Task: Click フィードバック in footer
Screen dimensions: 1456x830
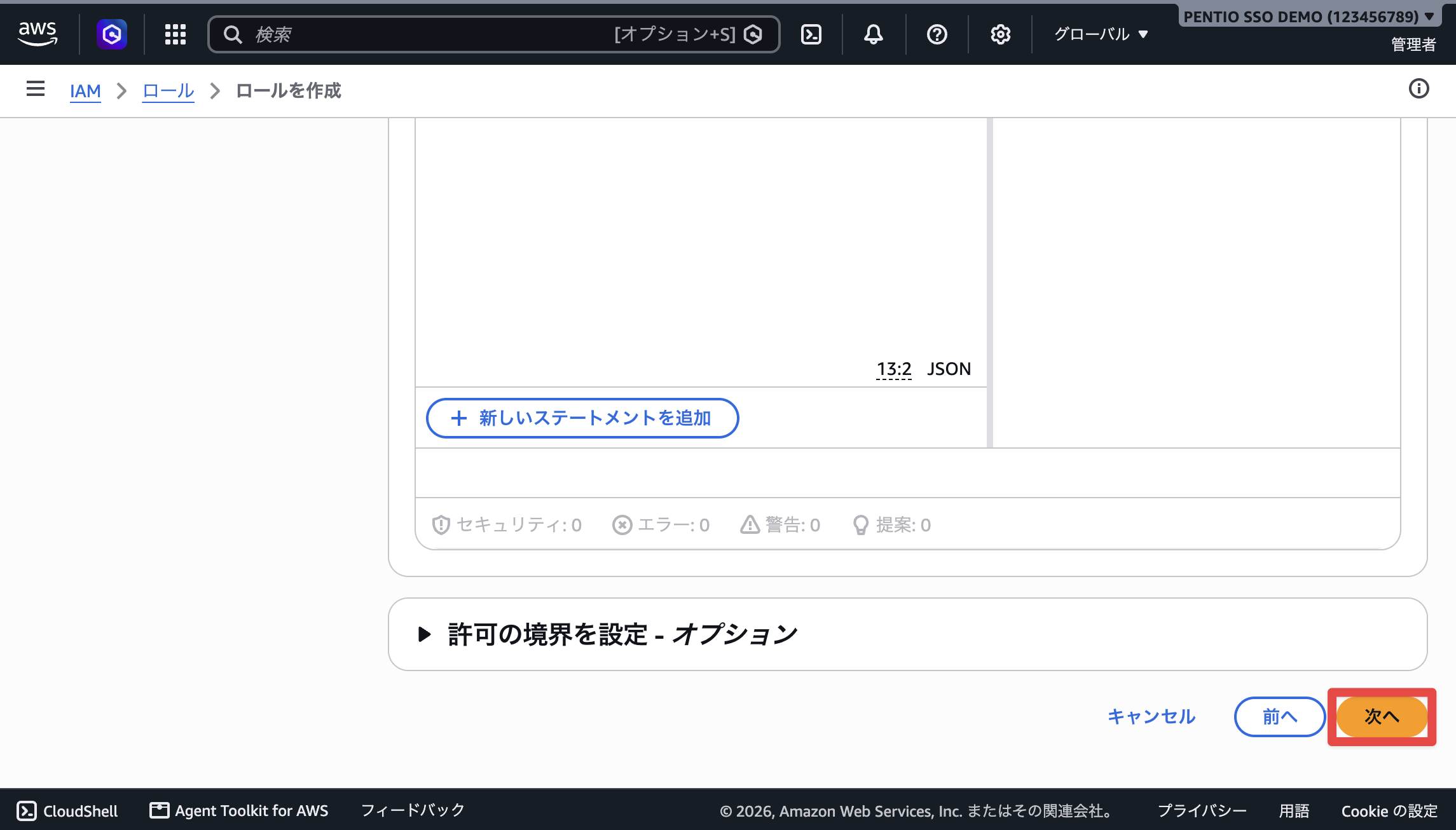Action: (413, 811)
